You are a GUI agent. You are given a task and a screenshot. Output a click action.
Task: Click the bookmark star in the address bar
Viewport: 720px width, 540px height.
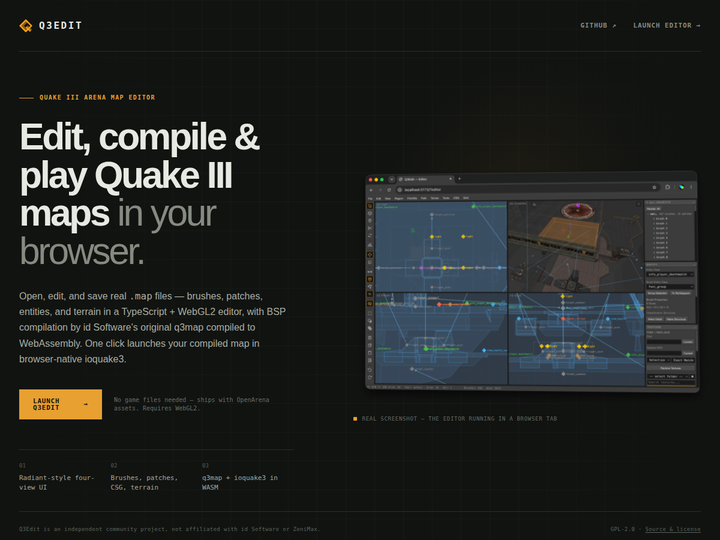654,187
